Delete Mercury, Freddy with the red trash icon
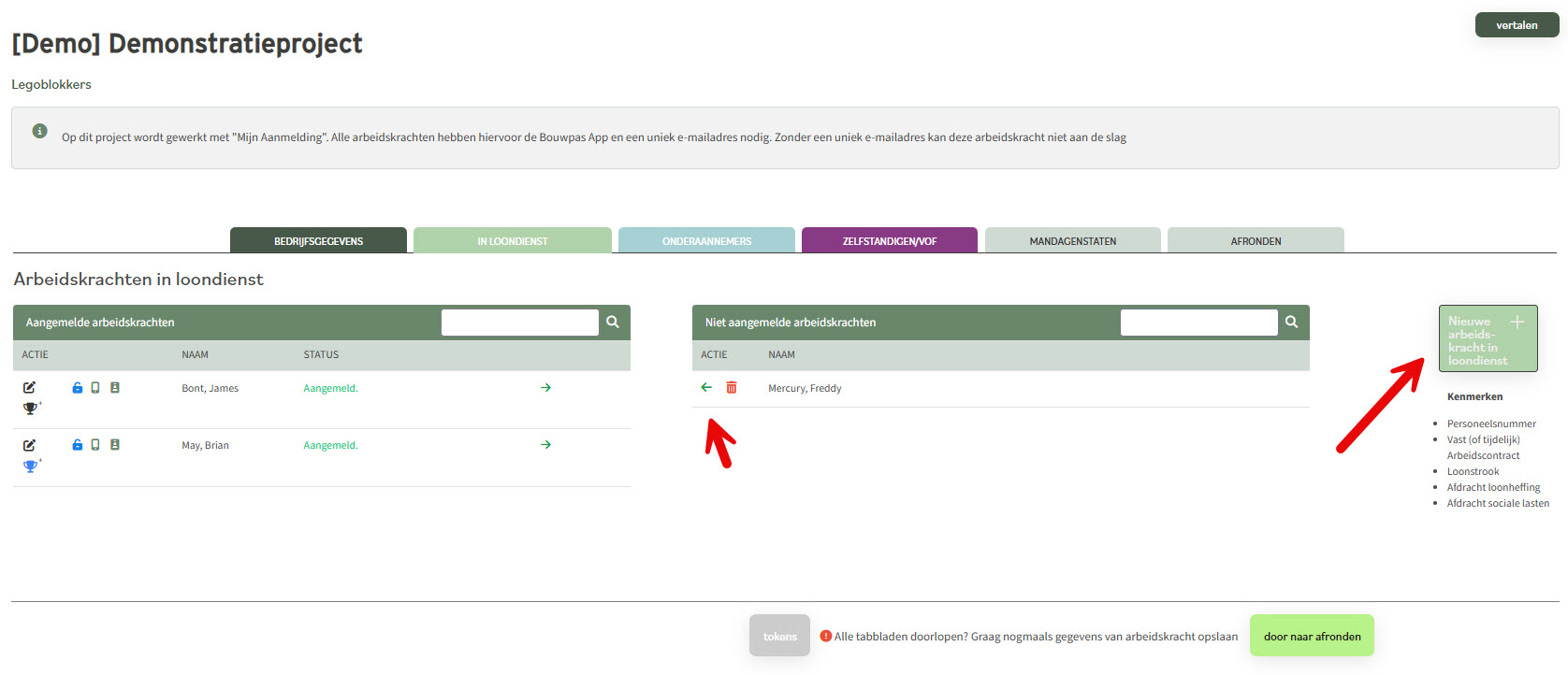 (x=732, y=387)
